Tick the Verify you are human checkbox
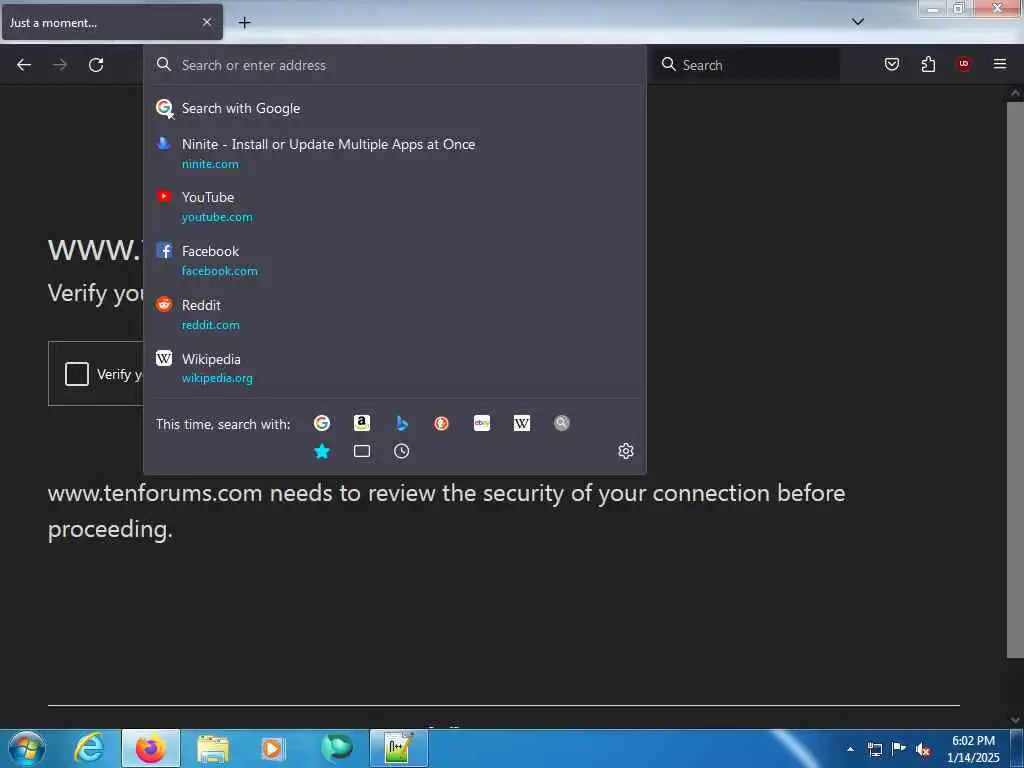The height and width of the screenshot is (768, 1024). click(77, 374)
